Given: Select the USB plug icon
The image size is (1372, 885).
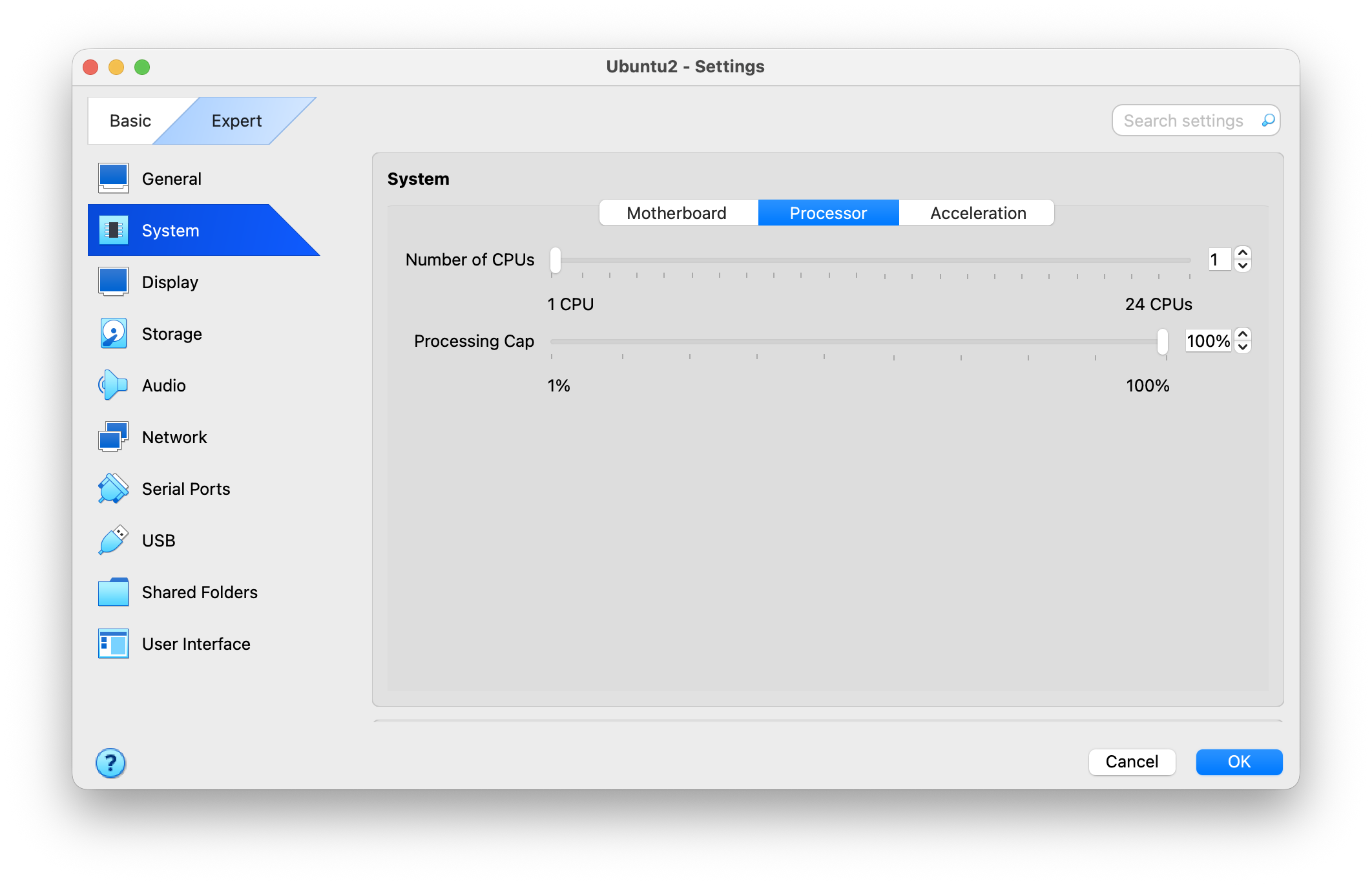Looking at the screenshot, I should (113, 540).
